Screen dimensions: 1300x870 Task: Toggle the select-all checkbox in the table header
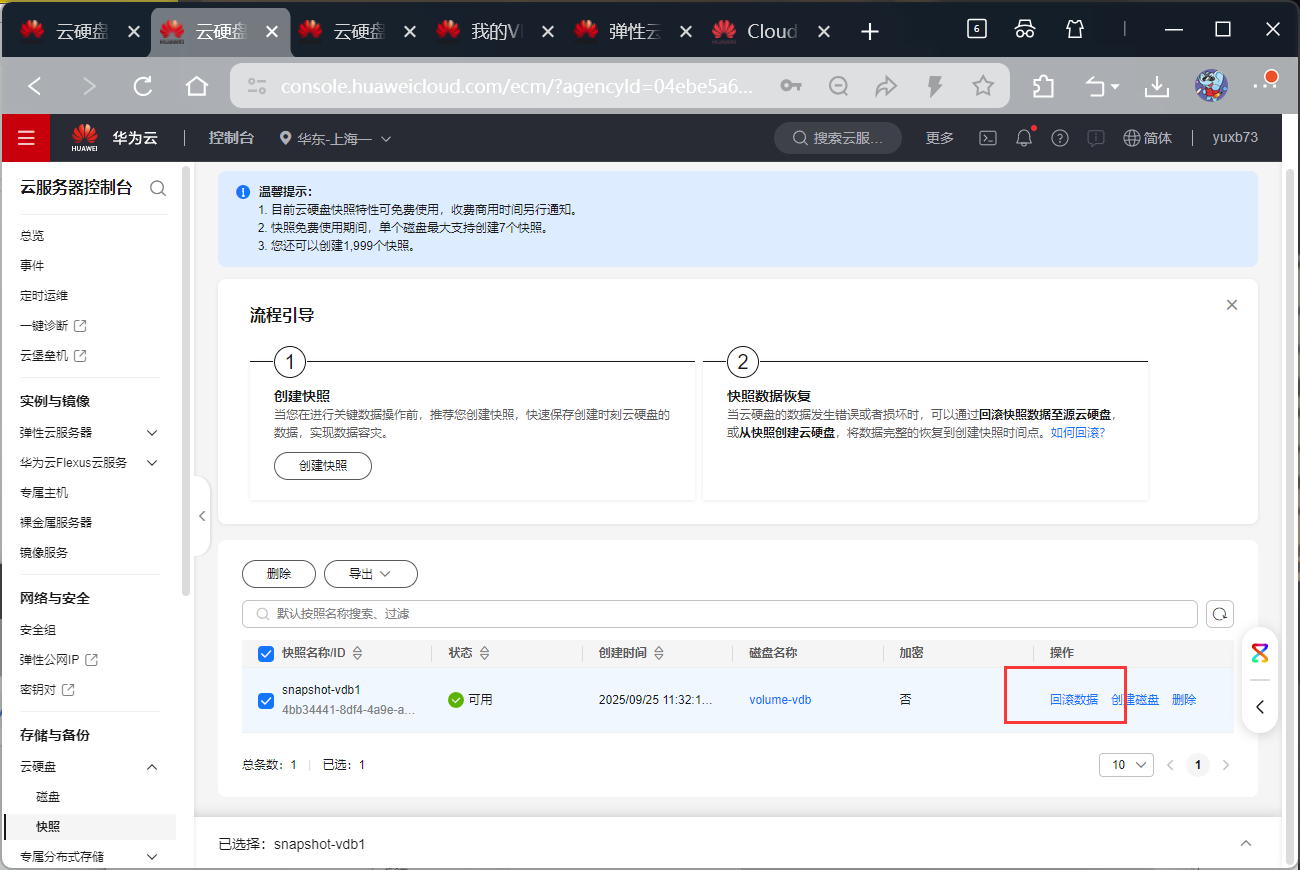pos(266,654)
